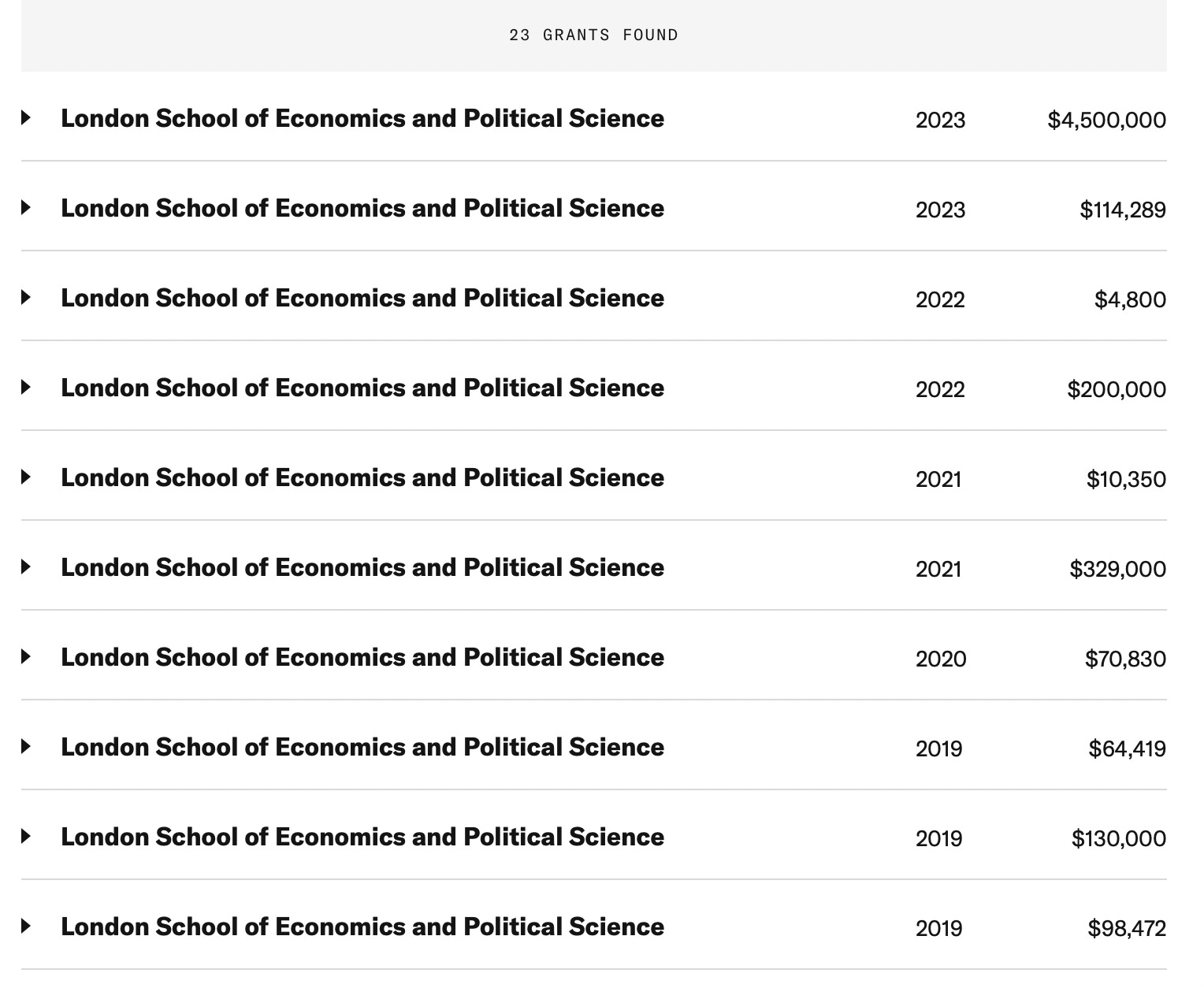Click the $130,000 grant amount

point(1118,838)
